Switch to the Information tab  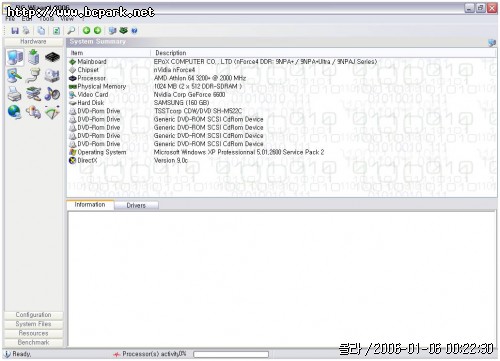[90, 205]
